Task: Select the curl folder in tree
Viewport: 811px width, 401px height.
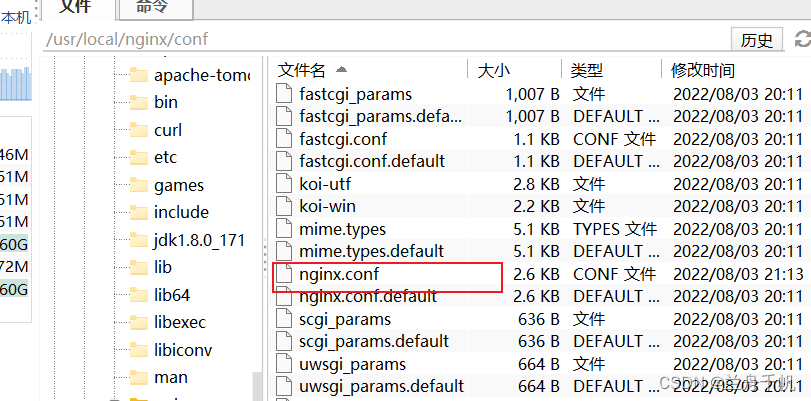Action: coord(168,130)
